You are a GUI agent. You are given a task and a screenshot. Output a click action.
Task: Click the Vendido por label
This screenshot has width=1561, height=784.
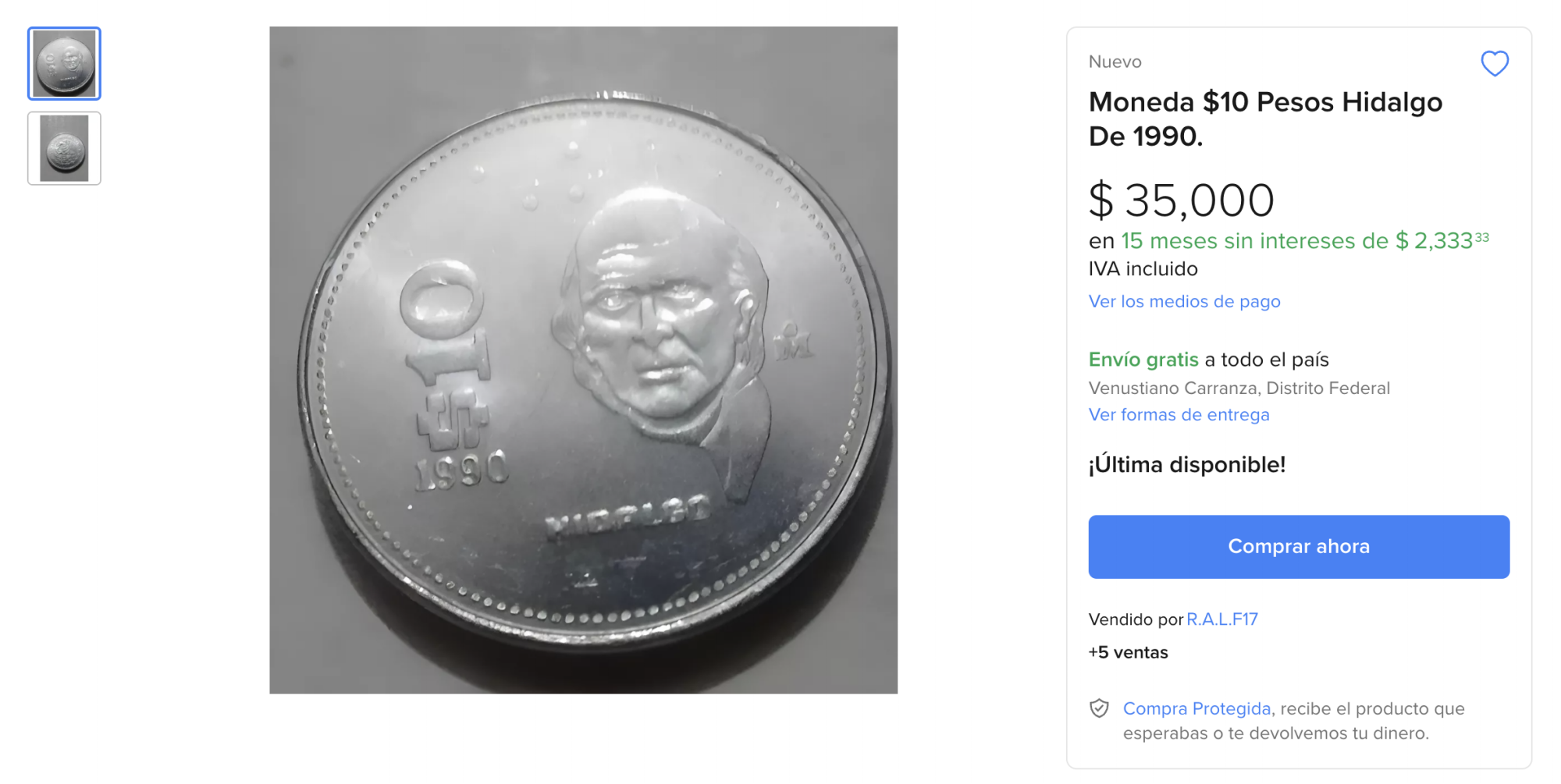1136,619
